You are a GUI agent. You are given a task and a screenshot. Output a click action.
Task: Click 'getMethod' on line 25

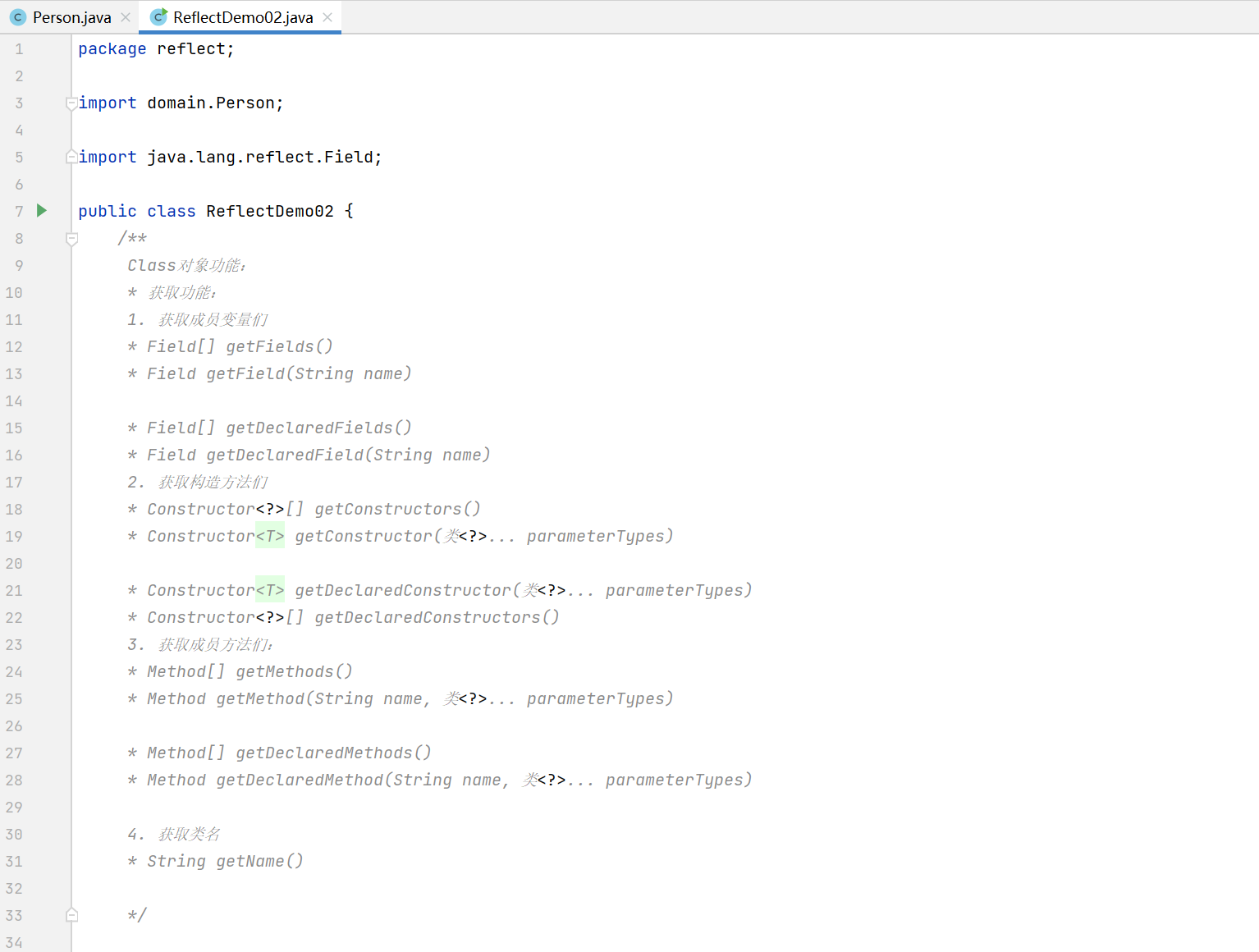coord(260,699)
